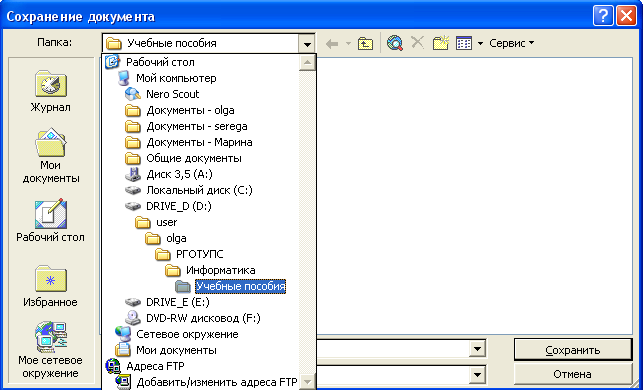644x390 pixels.
Task: Open the Журнал (History) places bar icon
Action: click(50, 92)
